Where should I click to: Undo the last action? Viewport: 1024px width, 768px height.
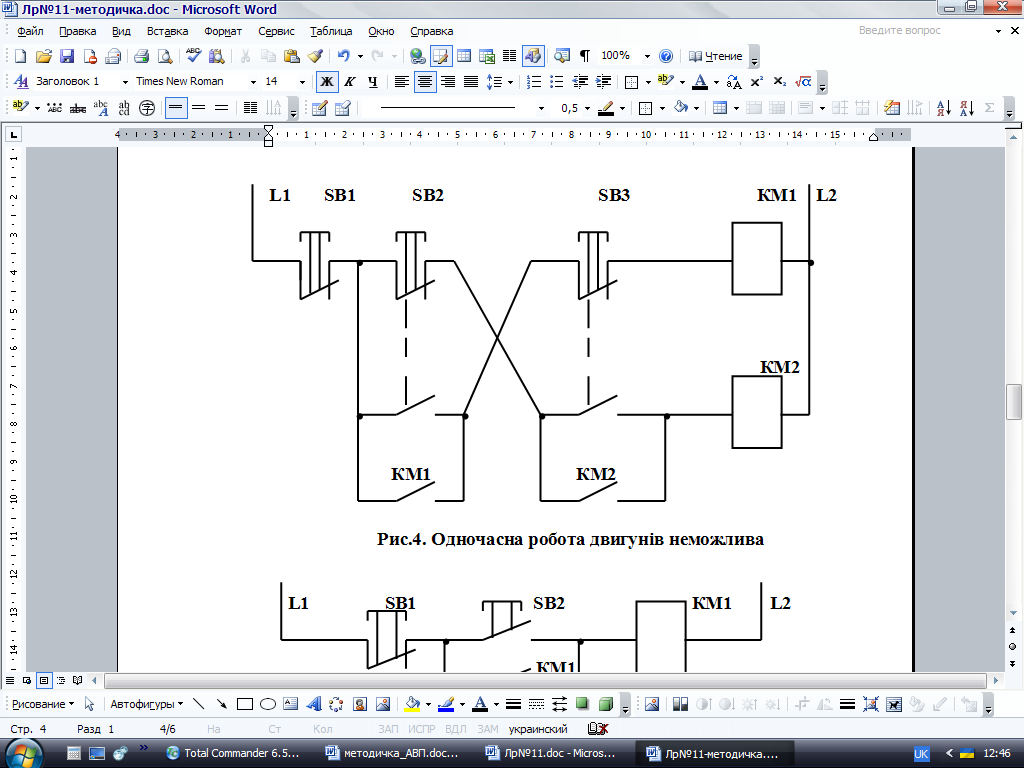pyautogui.click(x=344, y=56)
